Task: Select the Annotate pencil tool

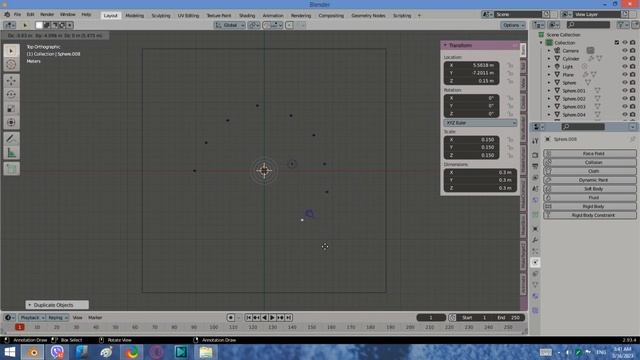Action: [x=11, y=139]
